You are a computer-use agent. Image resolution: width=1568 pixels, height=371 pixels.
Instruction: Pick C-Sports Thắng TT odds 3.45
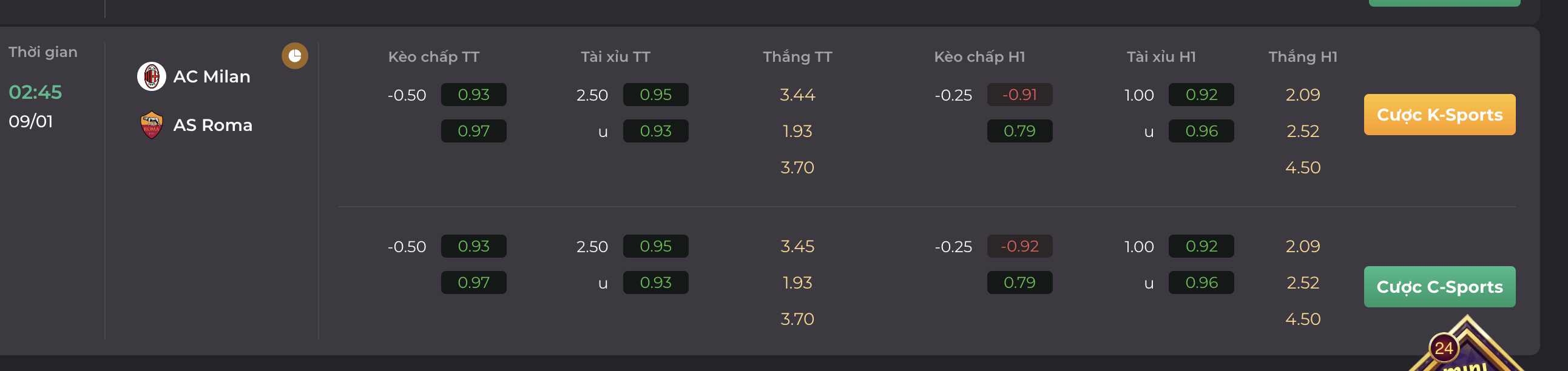tap(797, 246)
